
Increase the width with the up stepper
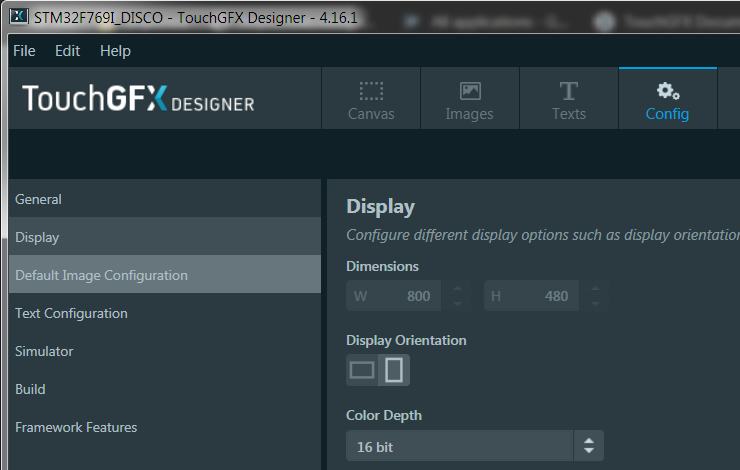[x=457, y=288]
